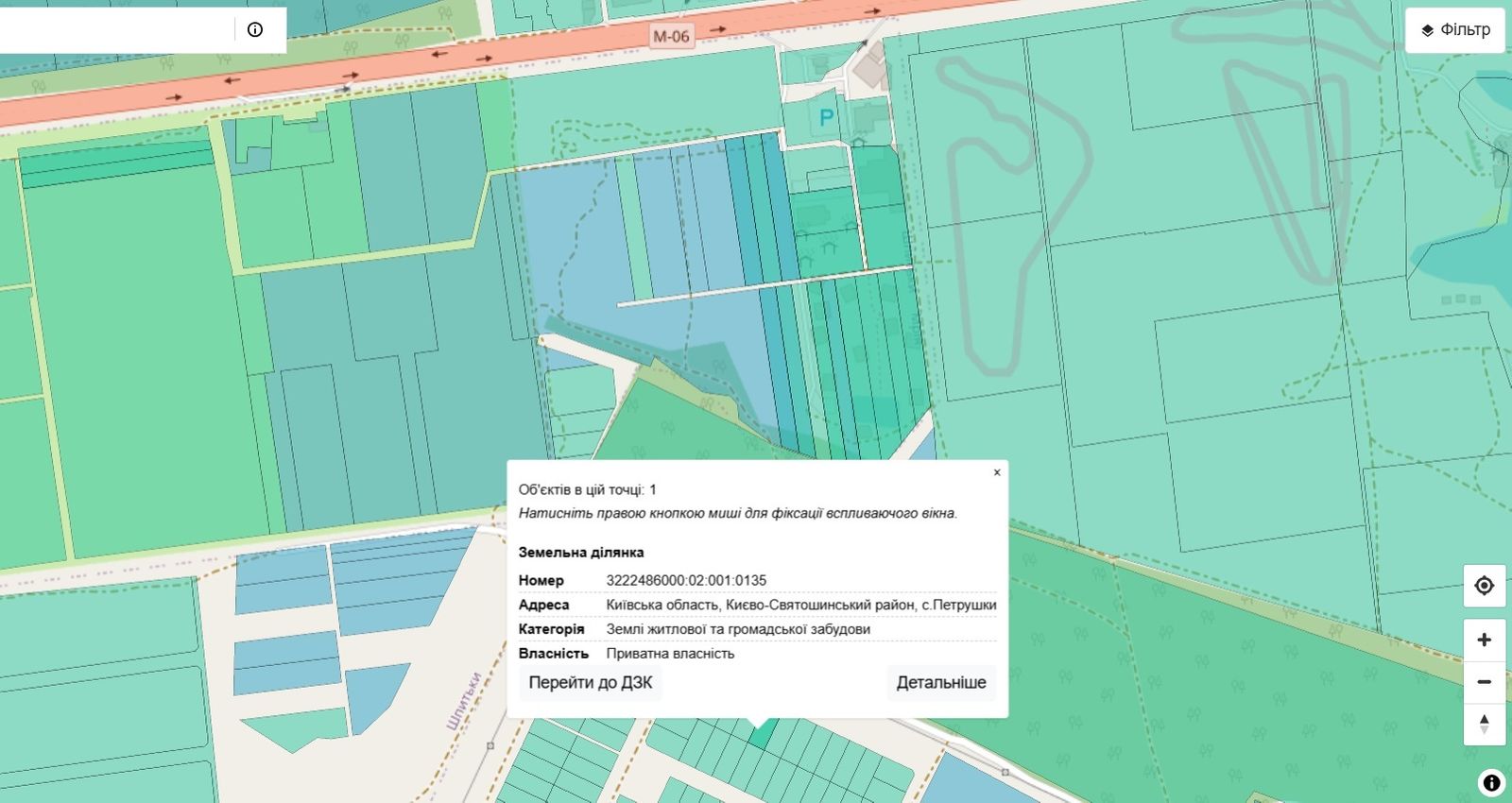Open the Фільтр layers panel
Image resolution: width=1512 pixels, height=803 pixels.
click(1455, 30)
